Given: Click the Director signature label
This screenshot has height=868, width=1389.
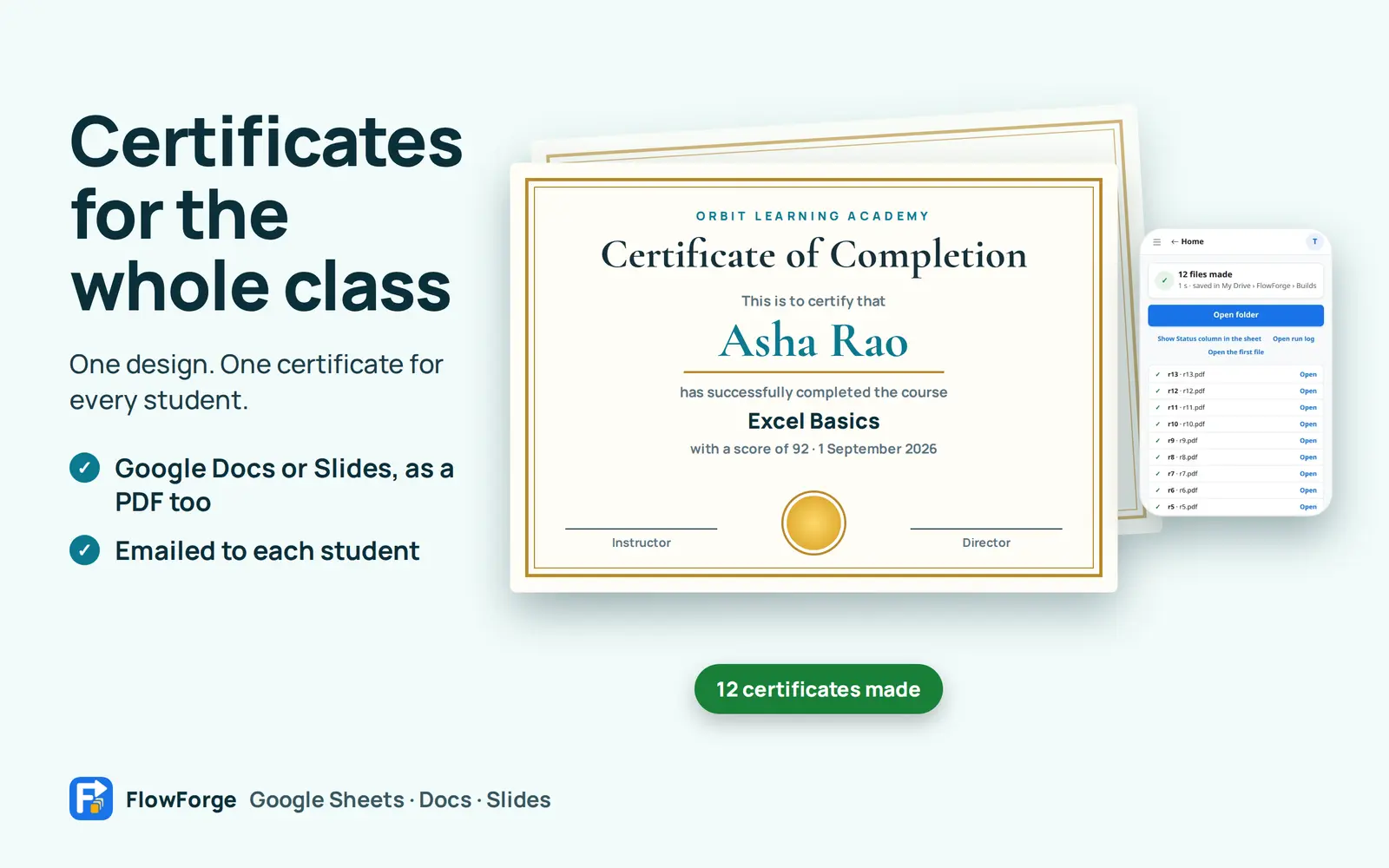Looking at the screenshot, I should coord(986,542).
